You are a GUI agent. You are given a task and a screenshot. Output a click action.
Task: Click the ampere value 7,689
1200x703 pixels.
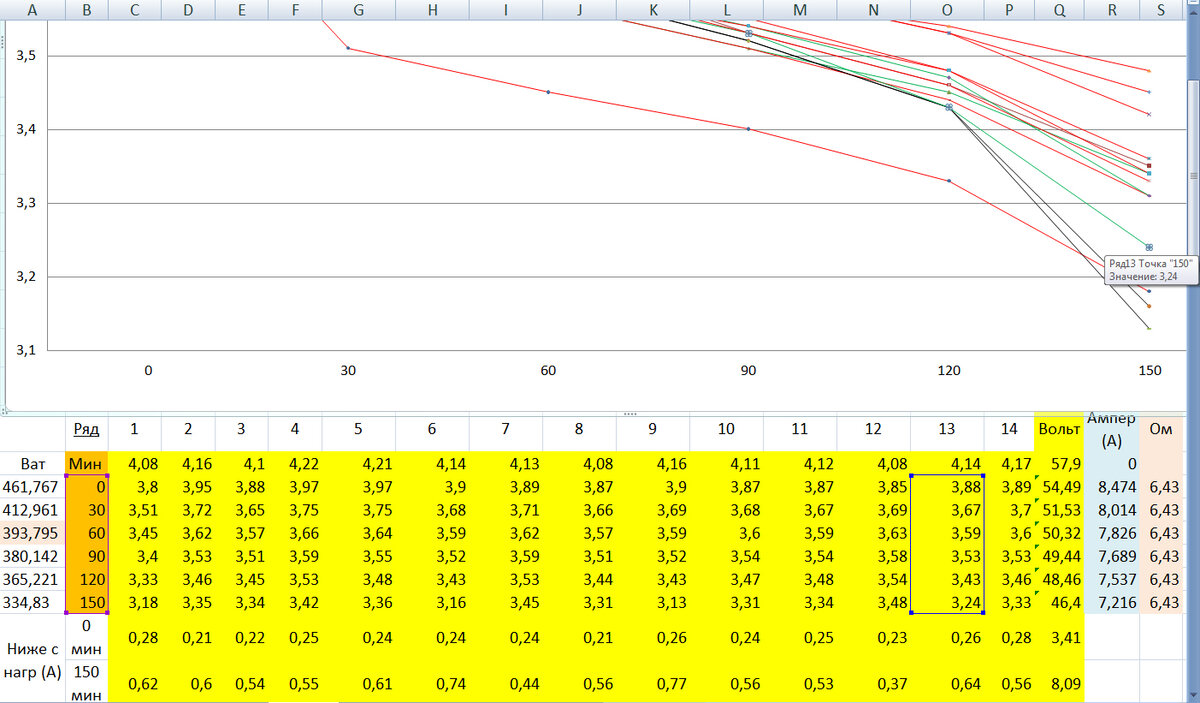click(1111, 556)
